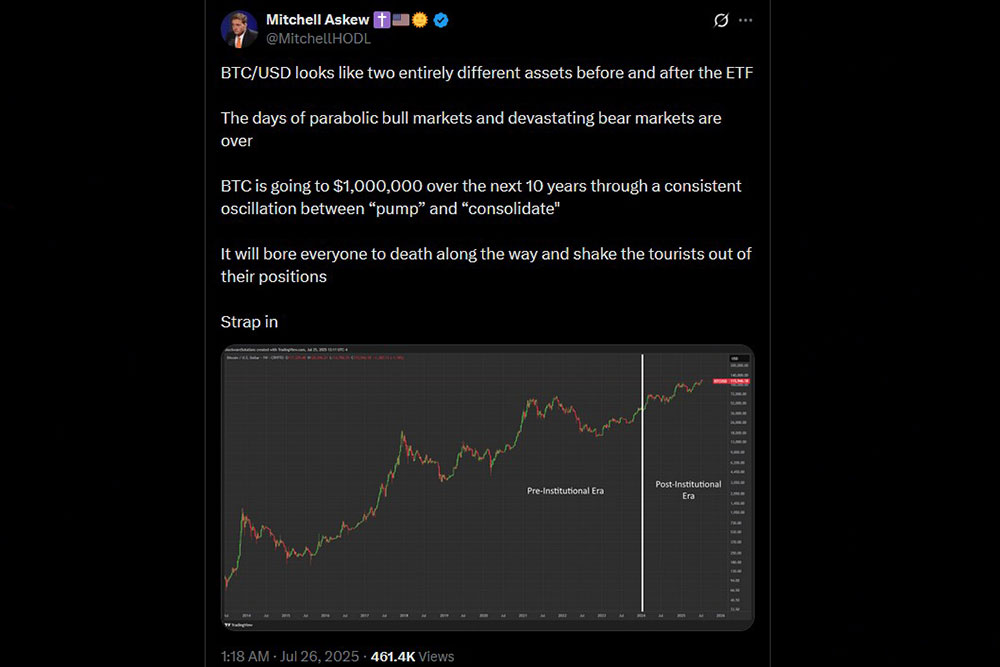Open the Mitchell Askew display name link
Image resolution: width=1000 pixels, height=667 pixels.
(317, 20)
